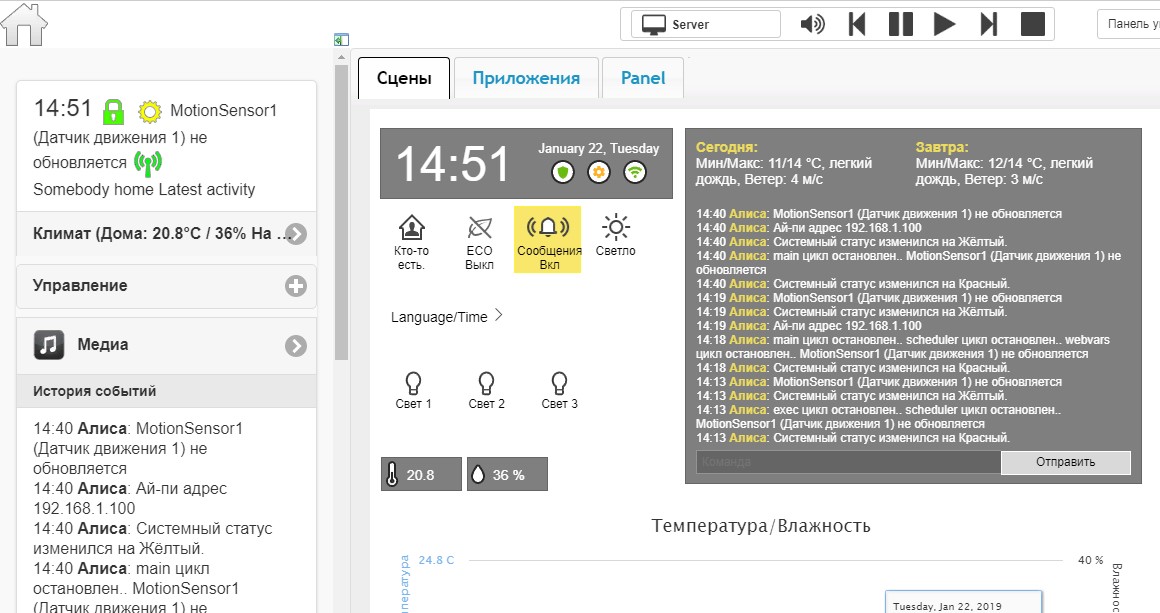Click the orange gear icon in clock panel
The height and width of the screenshot is (613, 1160).
click(598, 173)
